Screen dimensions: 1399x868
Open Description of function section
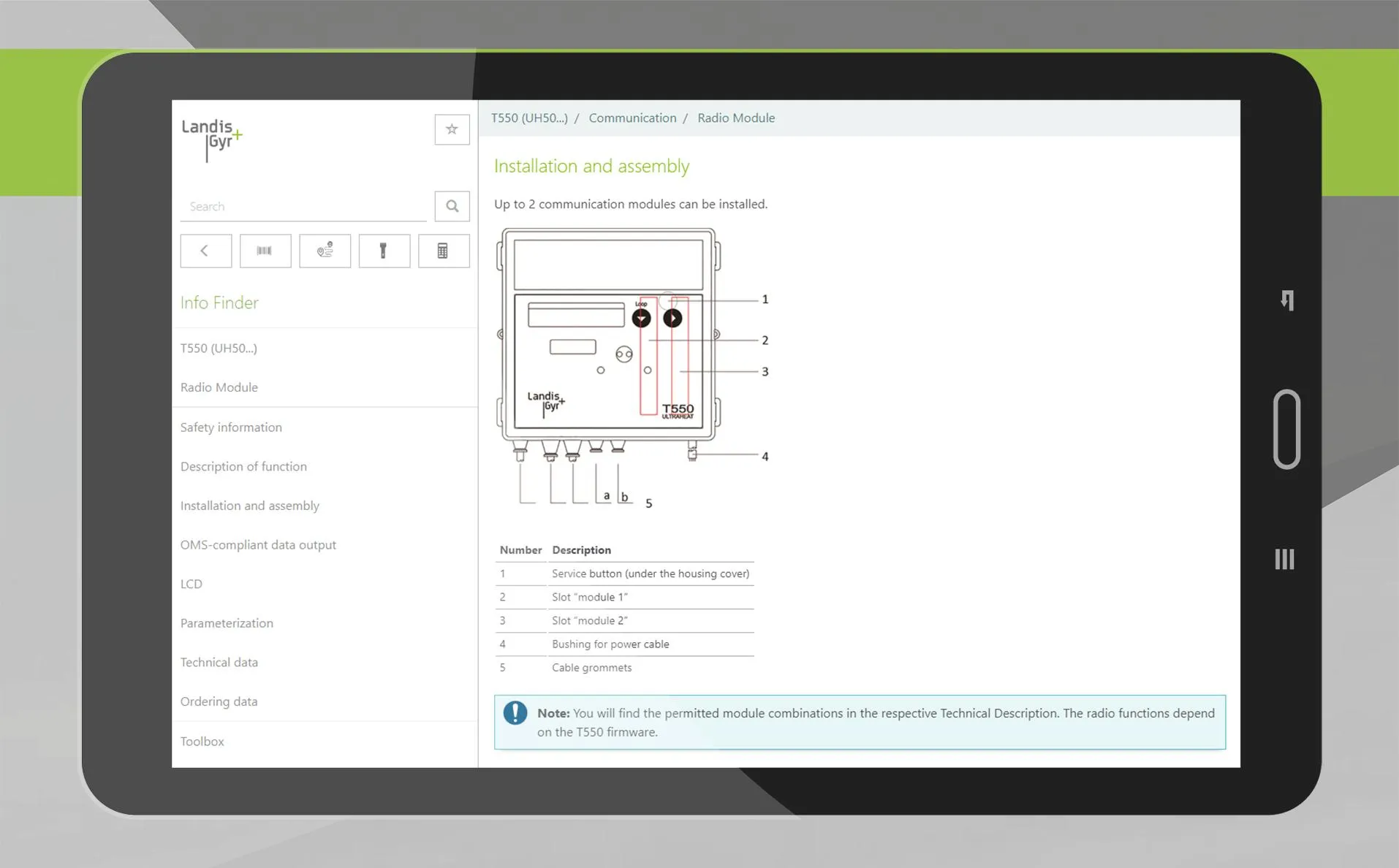[x=243, y=466]
